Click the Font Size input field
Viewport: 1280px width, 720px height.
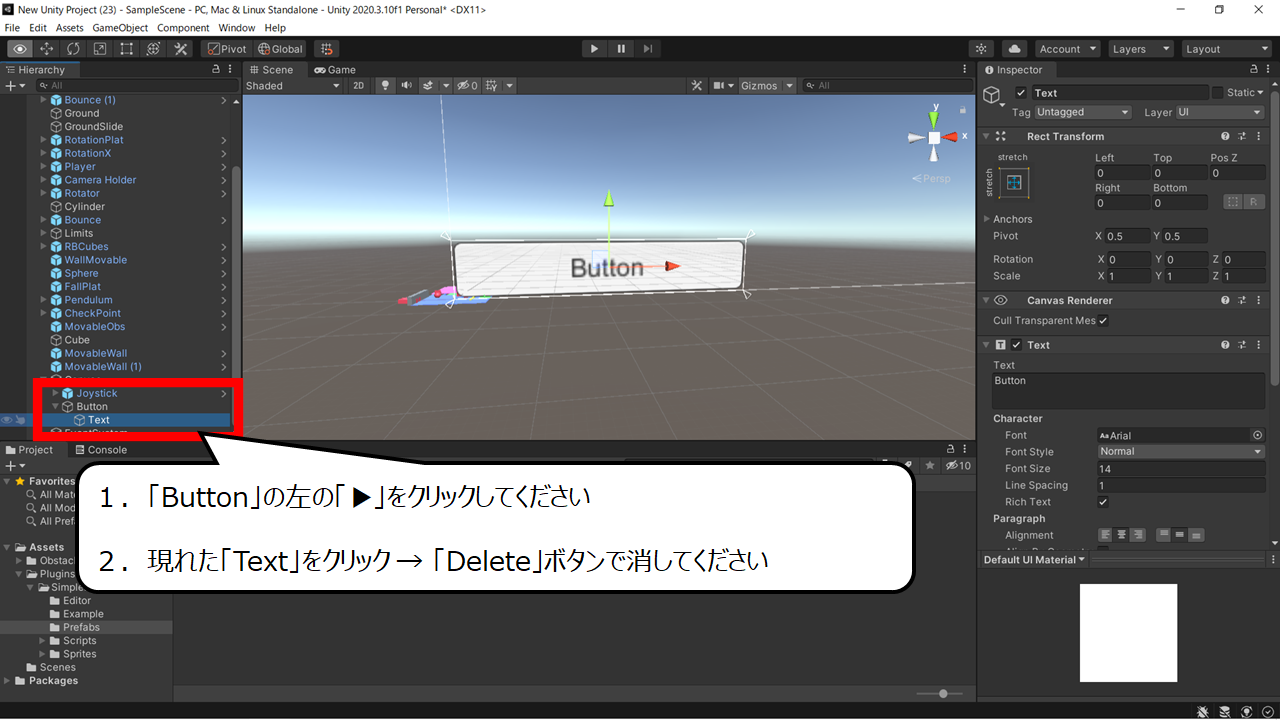[x=1181, y=469]
